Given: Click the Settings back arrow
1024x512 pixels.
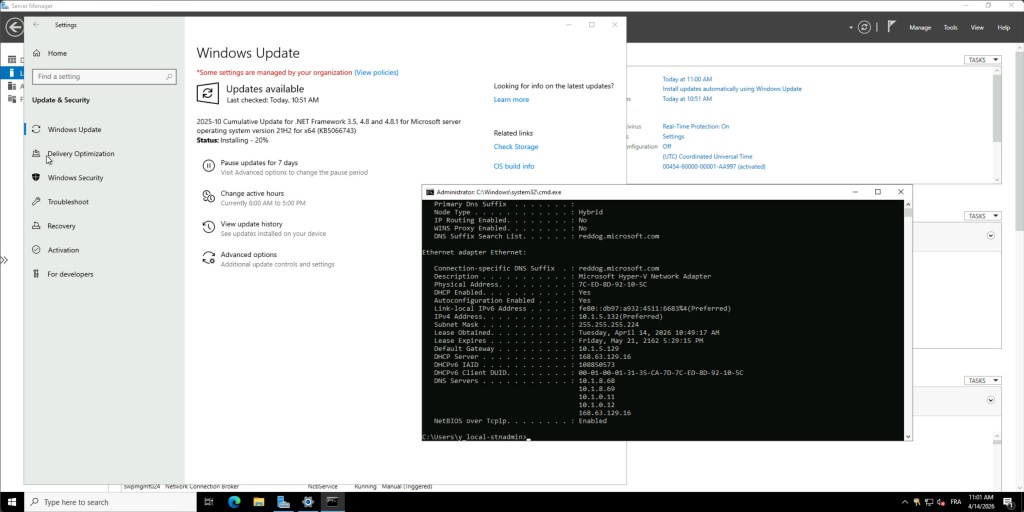Looking at the screenshot, I should [x=37, y=24].
